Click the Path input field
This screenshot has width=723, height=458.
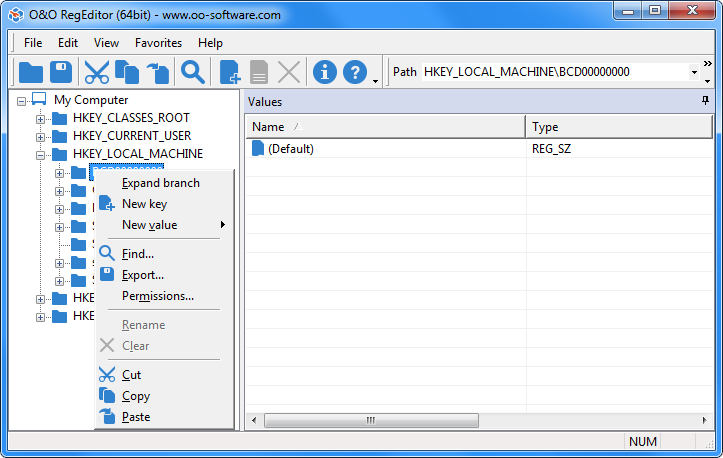pos(555,72)
